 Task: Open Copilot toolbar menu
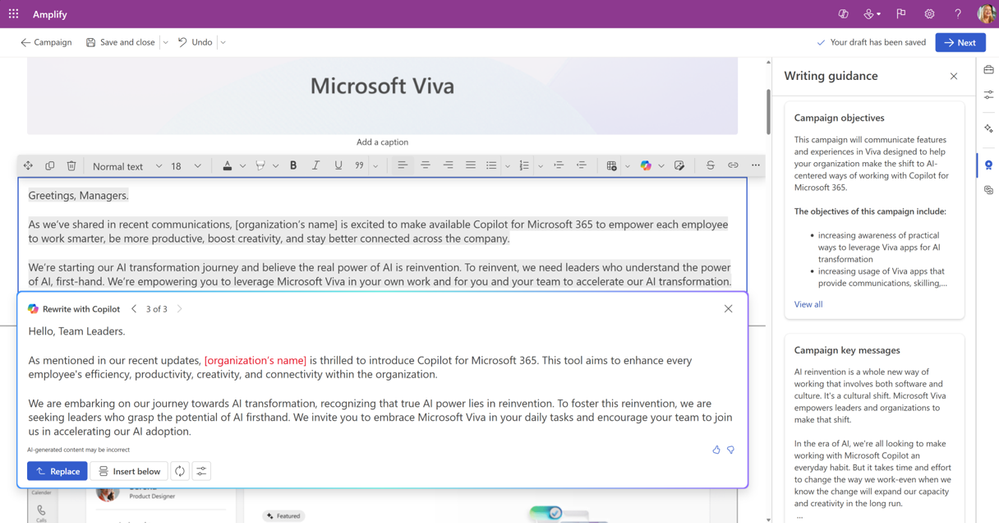pos(645,166)
